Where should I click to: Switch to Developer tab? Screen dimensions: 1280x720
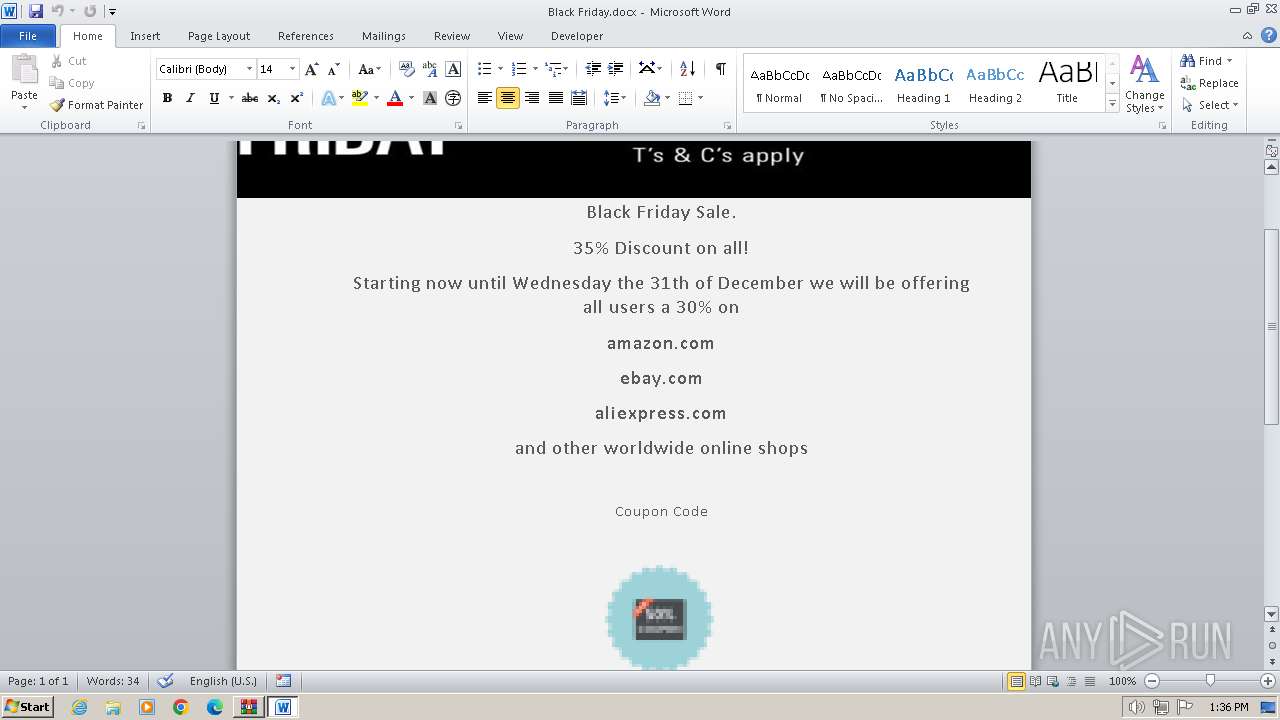point(577,36)
